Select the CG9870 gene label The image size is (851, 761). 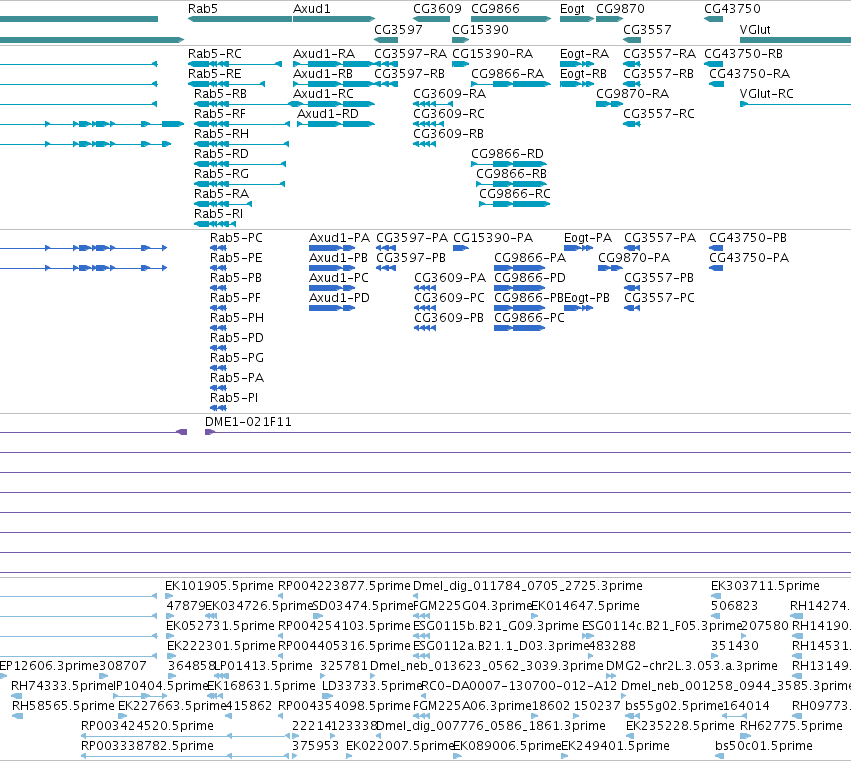[620, 9]
